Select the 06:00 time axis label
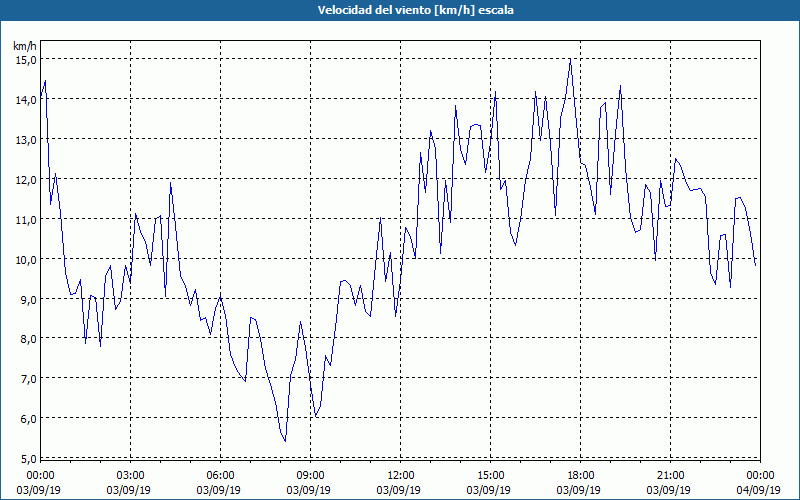 220,476
